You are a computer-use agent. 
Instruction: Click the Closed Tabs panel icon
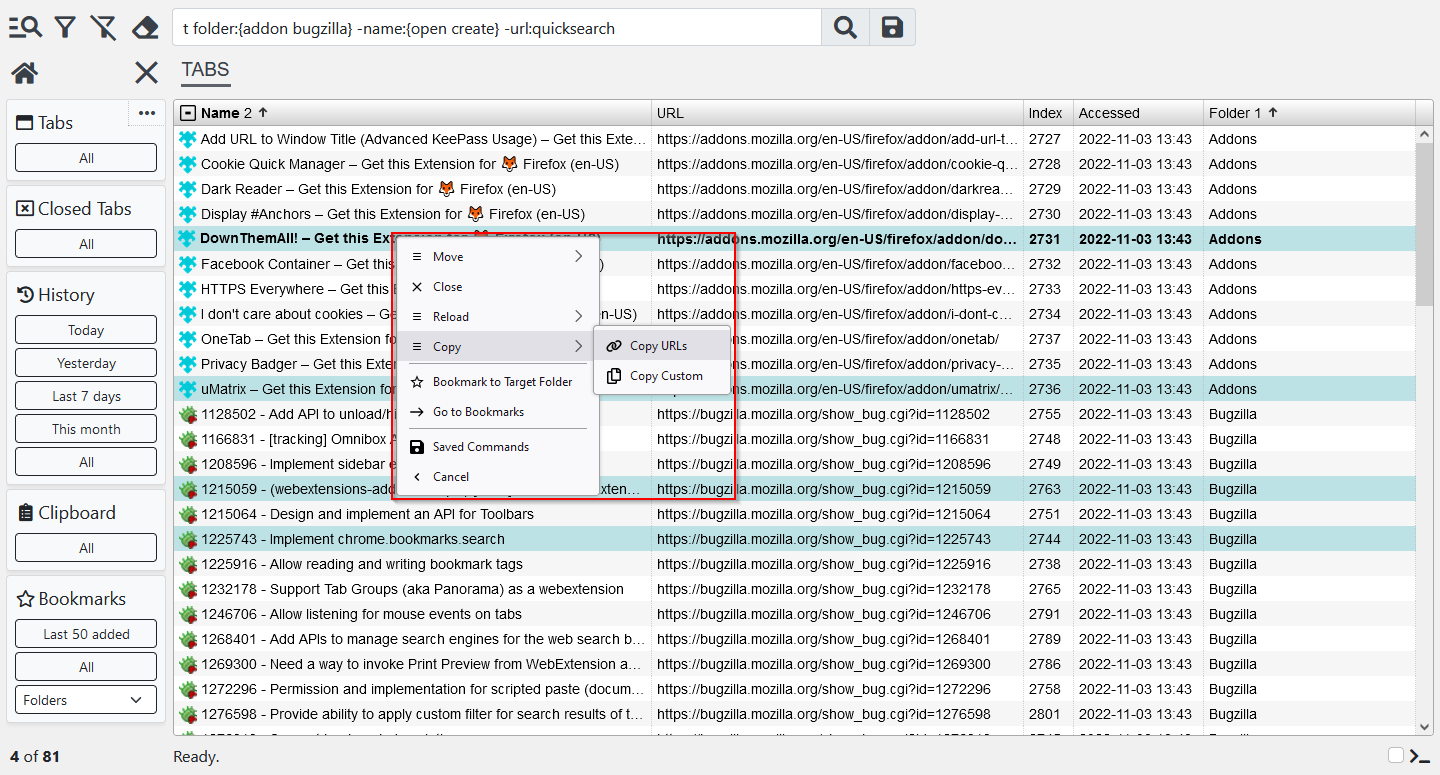26,209
